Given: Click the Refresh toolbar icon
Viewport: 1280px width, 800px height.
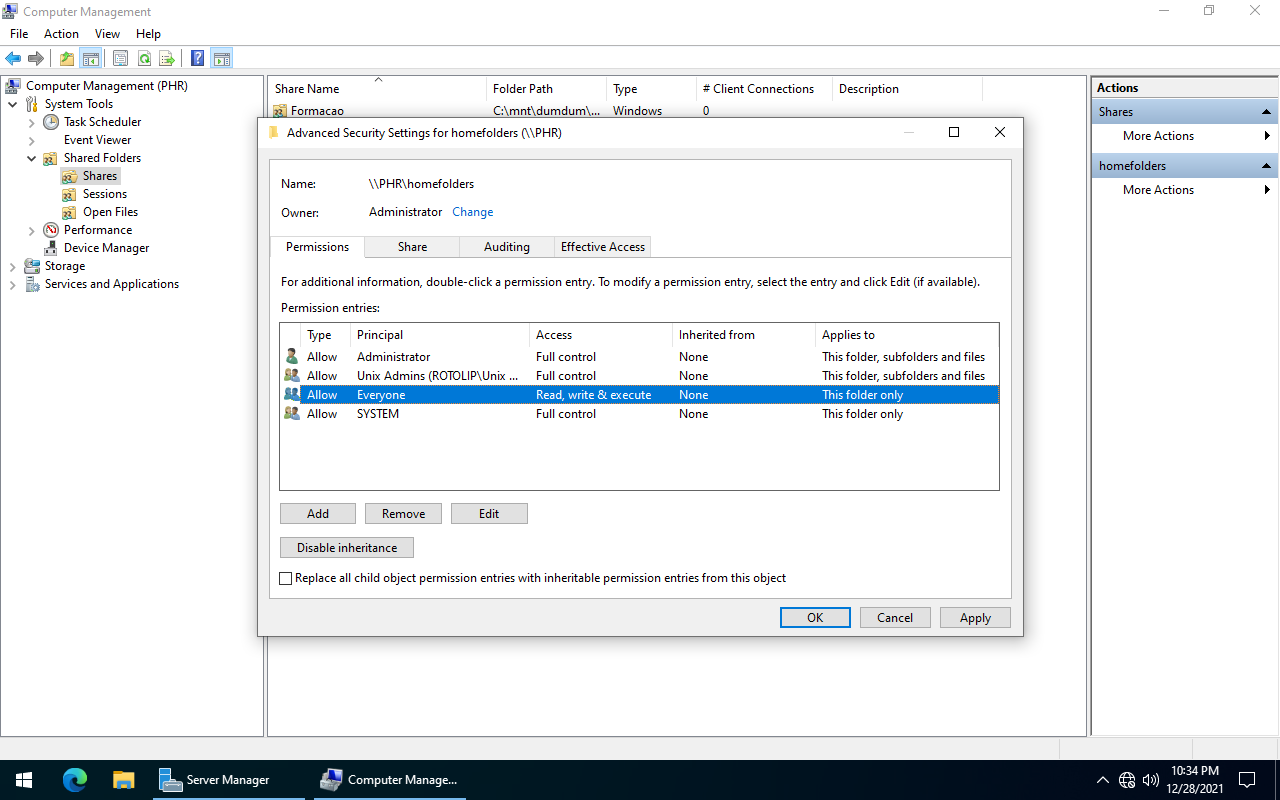Looking at the screenshot, I should pyautogui.click(x=144, y=59).
